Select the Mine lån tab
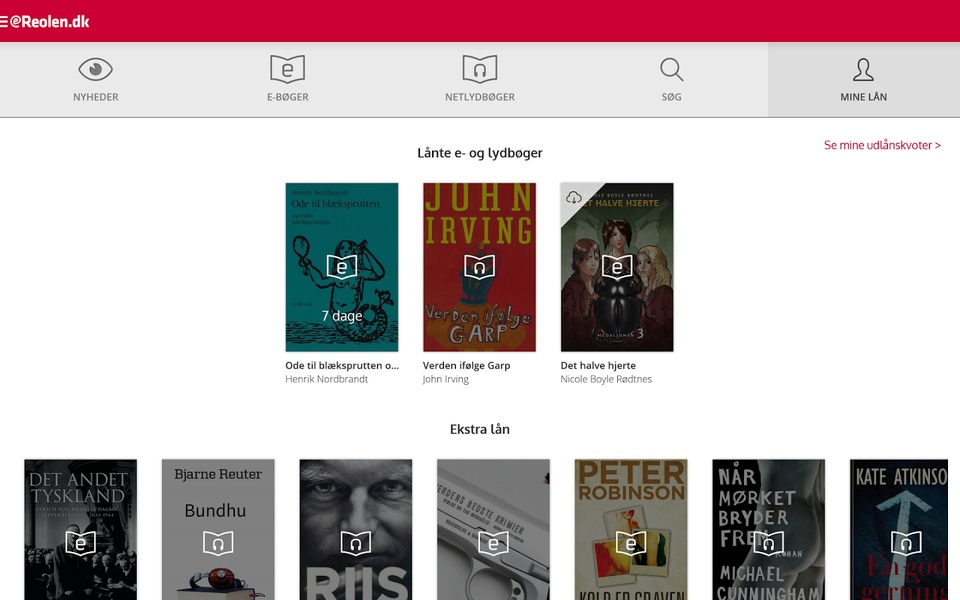The width and height of the screenshot is (960, 600). point(864,80)
